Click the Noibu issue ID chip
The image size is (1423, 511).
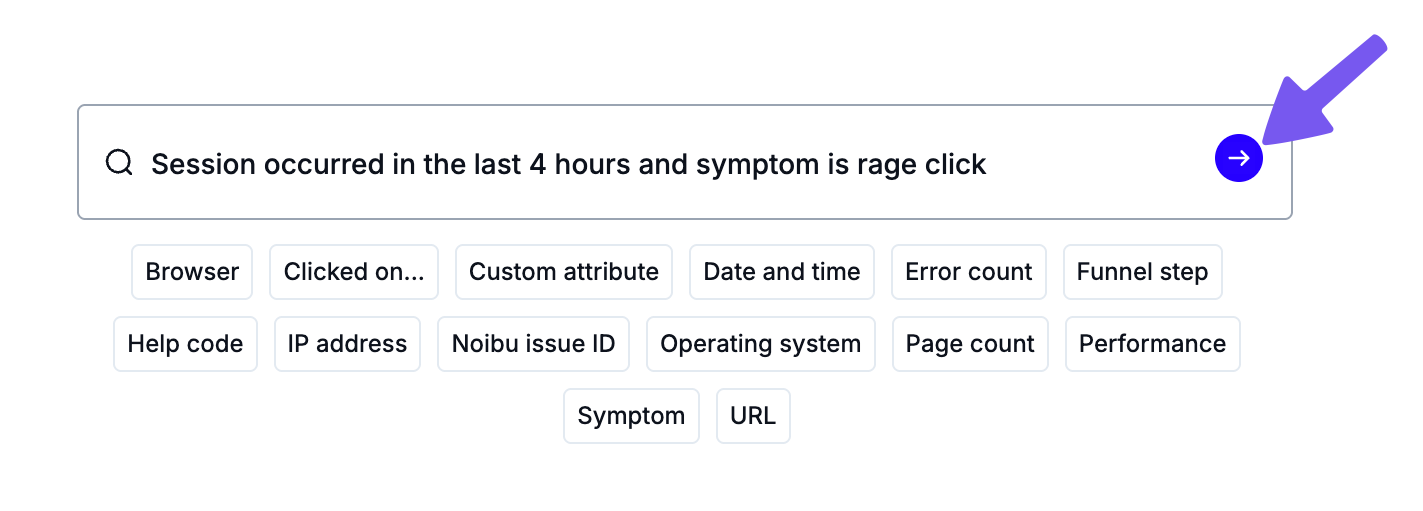533,344
